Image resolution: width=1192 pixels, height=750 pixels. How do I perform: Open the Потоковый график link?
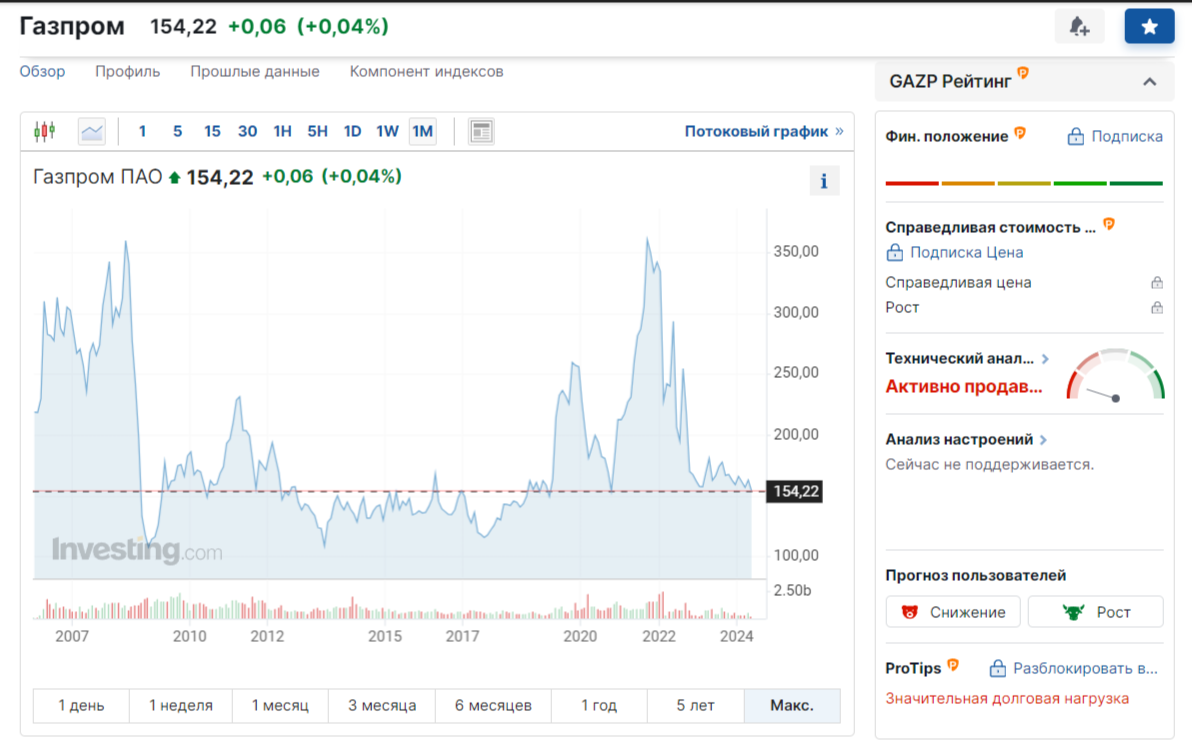(764, 131)
